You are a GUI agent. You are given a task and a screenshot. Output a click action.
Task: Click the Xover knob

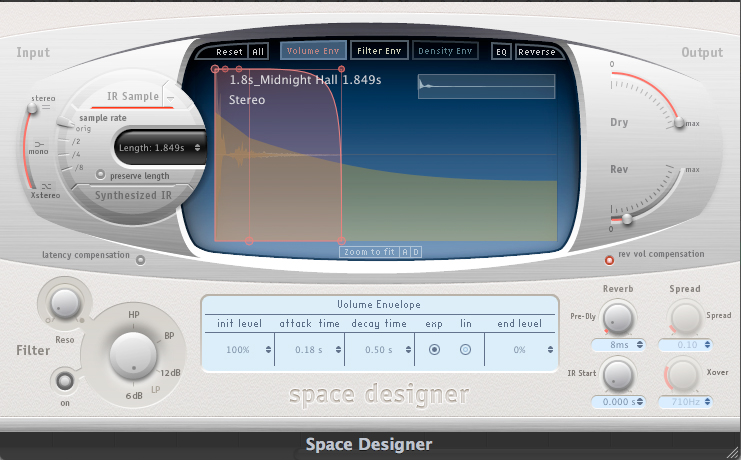pyautogui.click(x=683, y=375)
